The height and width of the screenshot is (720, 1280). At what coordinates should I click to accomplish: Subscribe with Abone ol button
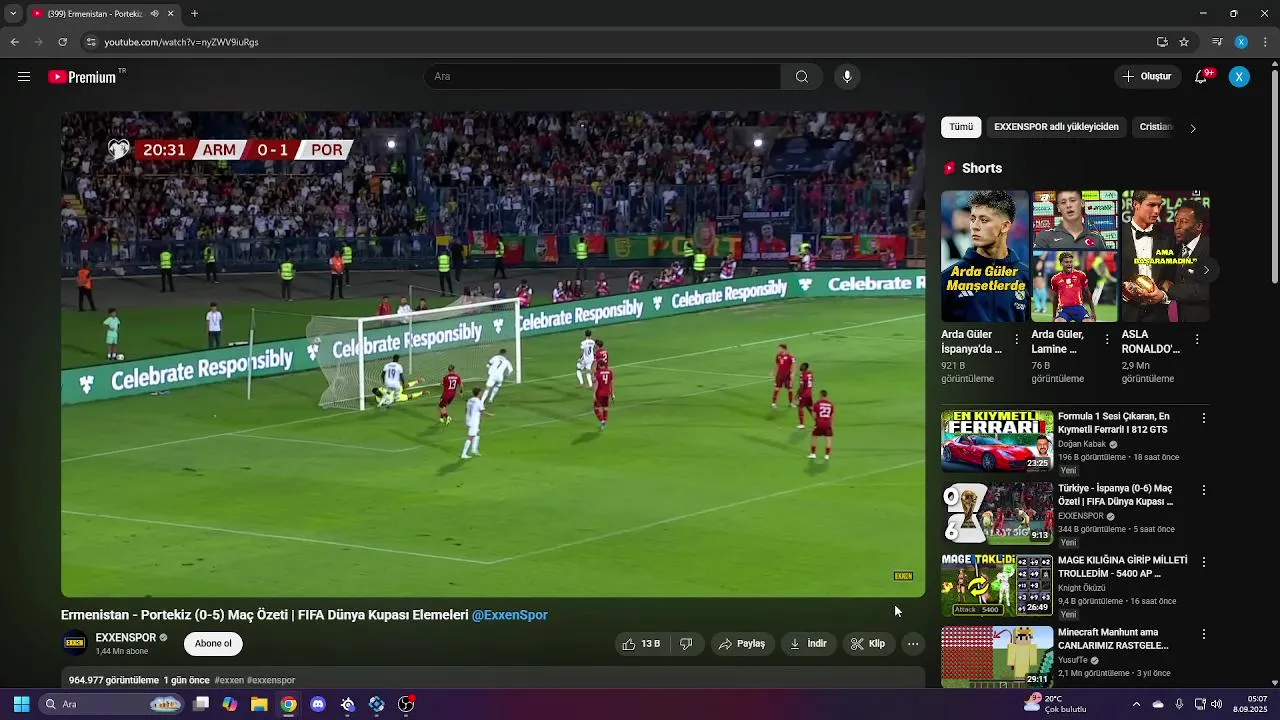point(213,644)
